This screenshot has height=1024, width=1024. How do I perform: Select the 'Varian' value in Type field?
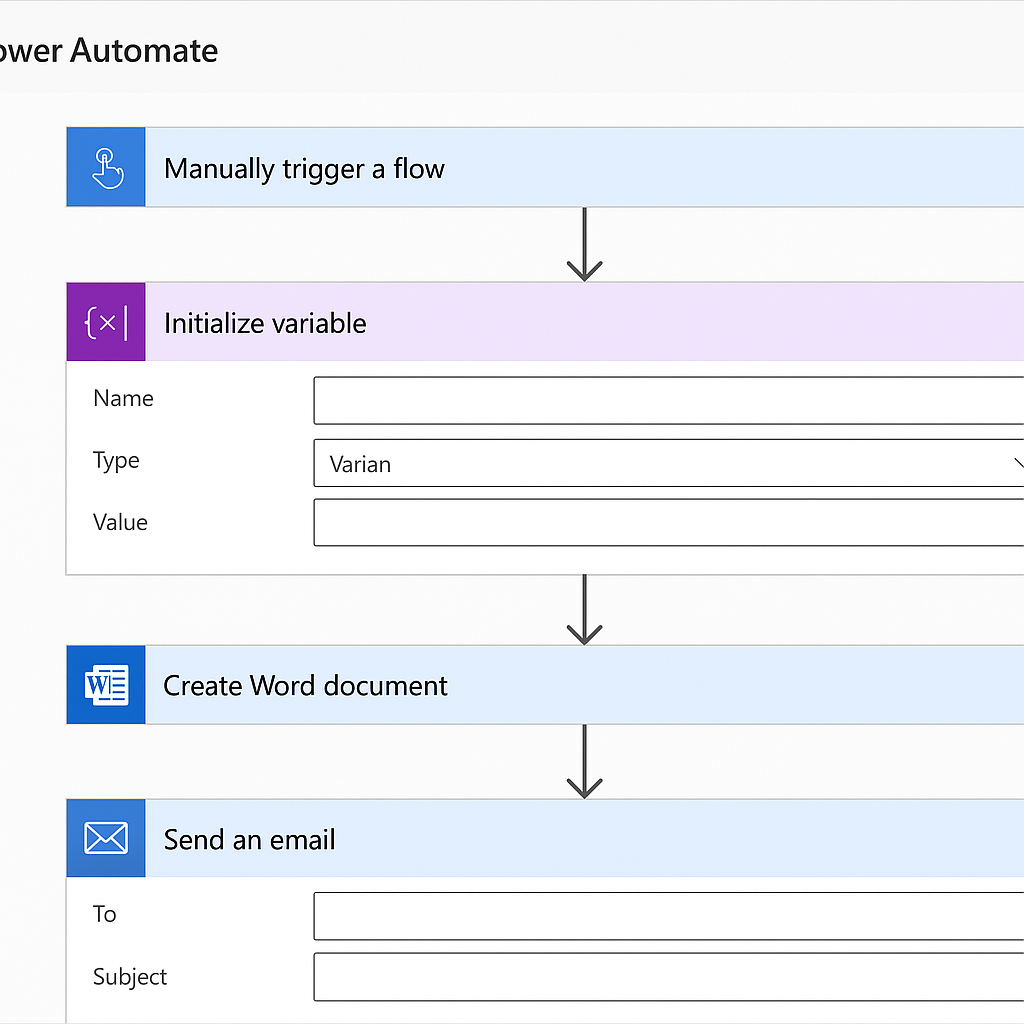[x=360, y=464]
